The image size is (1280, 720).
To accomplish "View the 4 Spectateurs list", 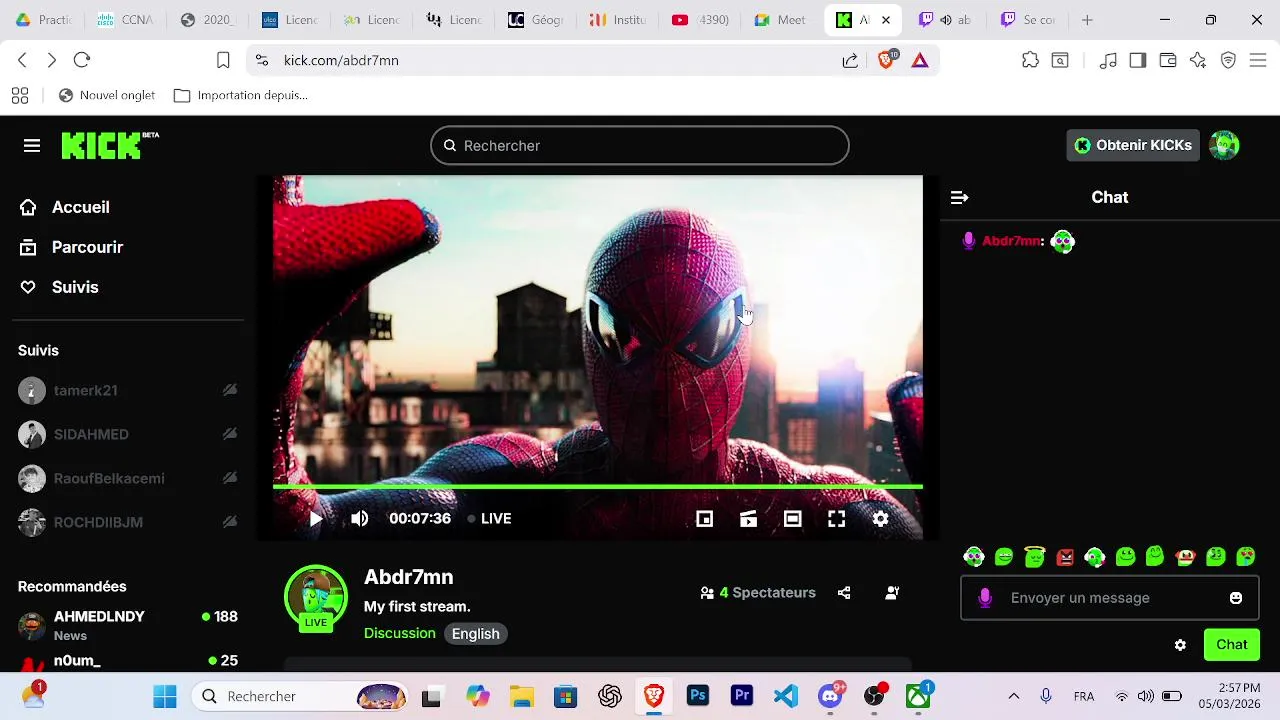I will (x=758, y=593).
